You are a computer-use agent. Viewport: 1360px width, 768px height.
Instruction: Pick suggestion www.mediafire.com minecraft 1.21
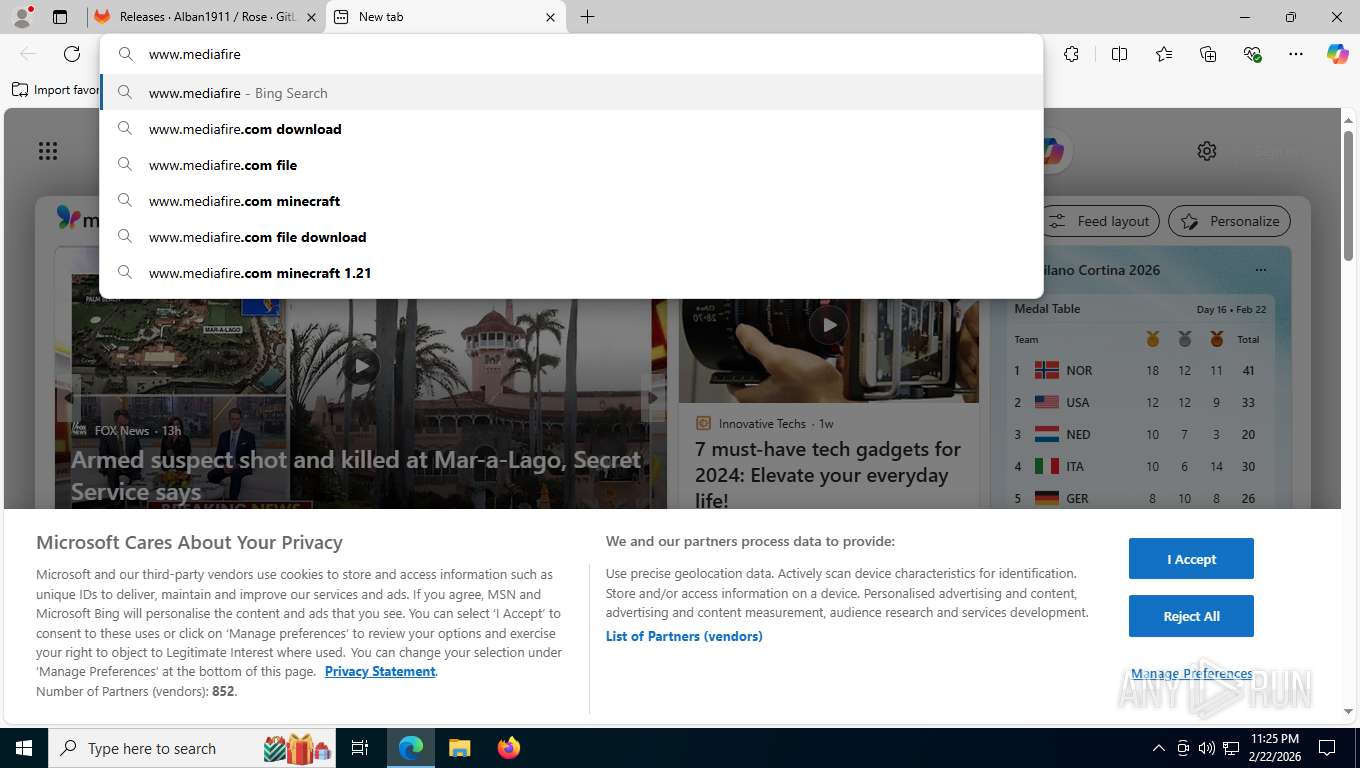pos(572,273)
